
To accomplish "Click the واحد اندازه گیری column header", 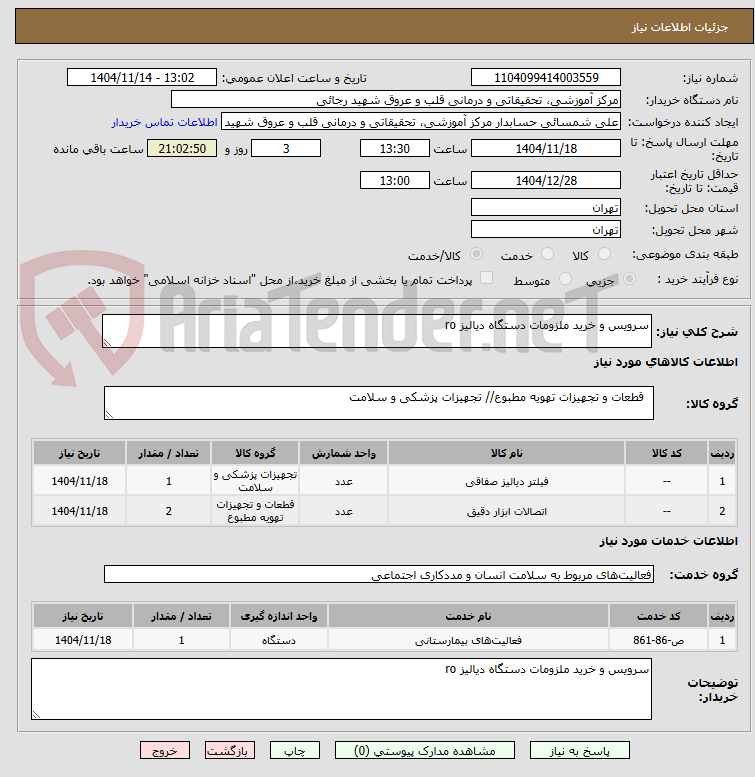I will tap(278, 616).
